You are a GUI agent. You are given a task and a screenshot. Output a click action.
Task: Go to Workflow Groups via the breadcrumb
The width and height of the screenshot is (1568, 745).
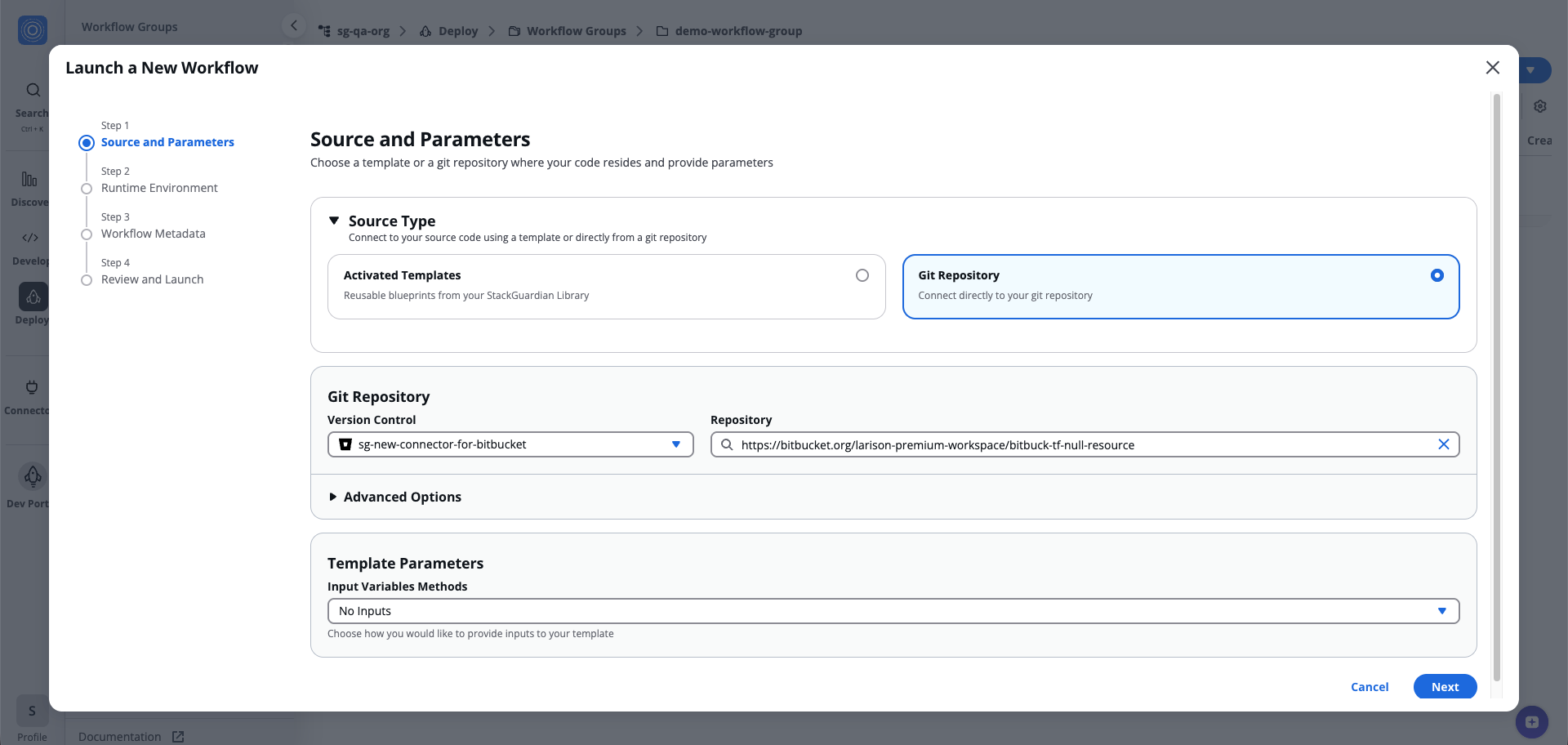(576, 31)
